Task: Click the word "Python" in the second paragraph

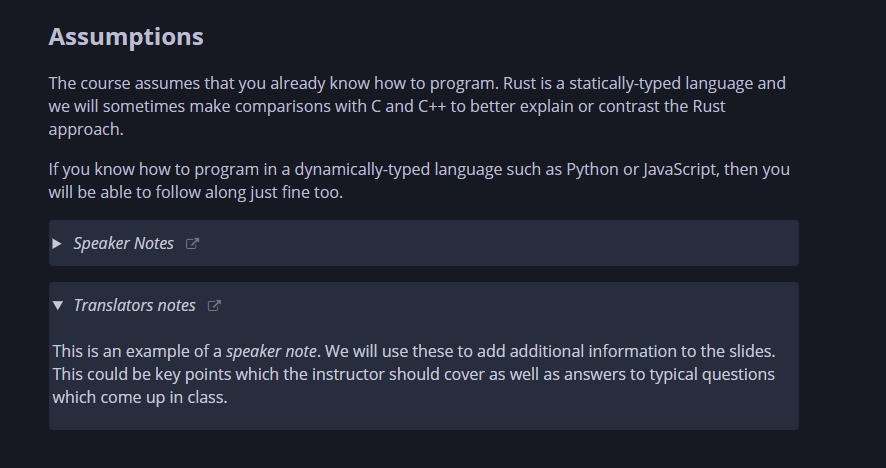Action: [592, 170]
